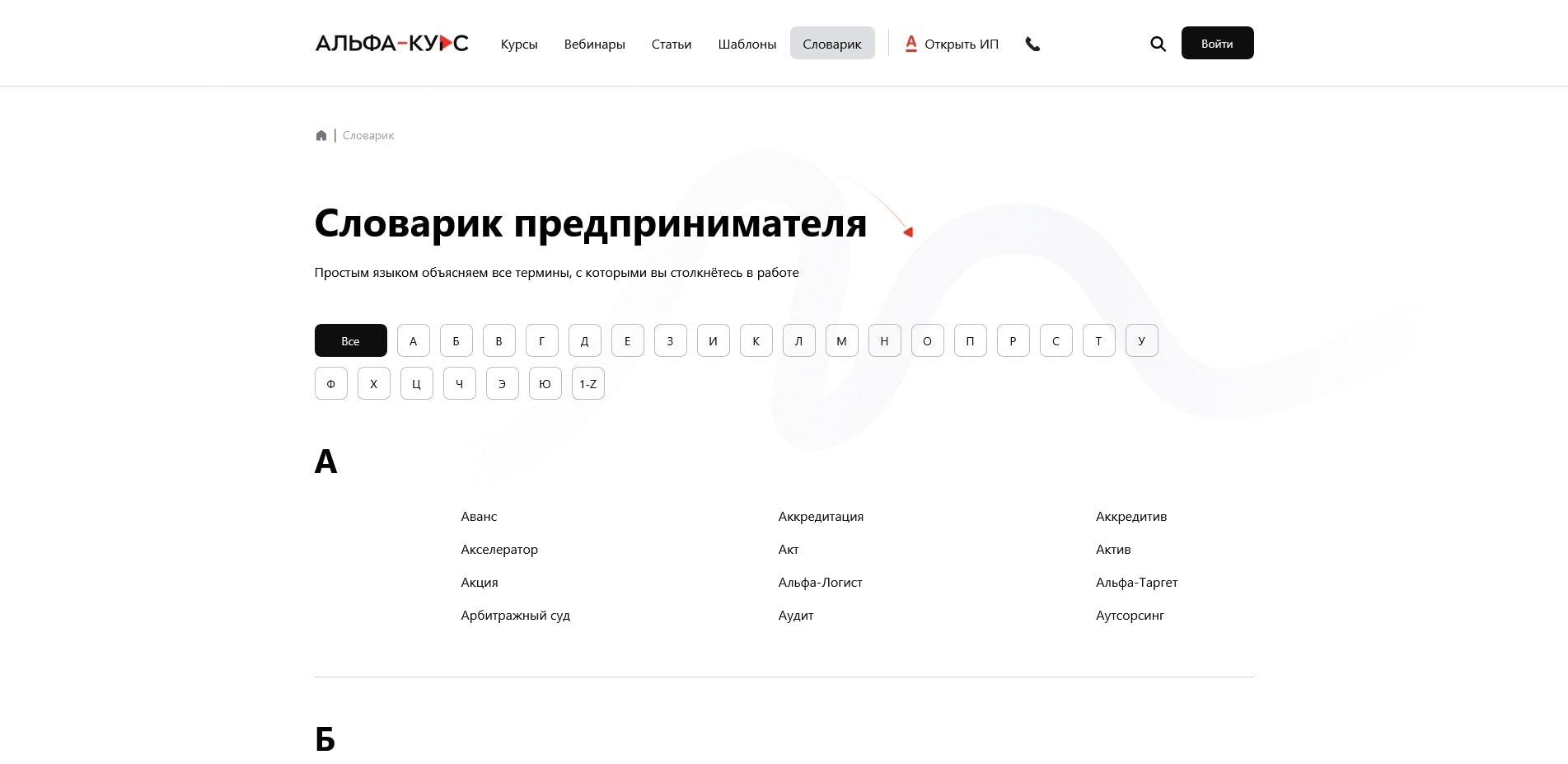This screenshot has height=764, width=1568.
Task: Open the Вебинары section
Action: (x=594, y=45)
